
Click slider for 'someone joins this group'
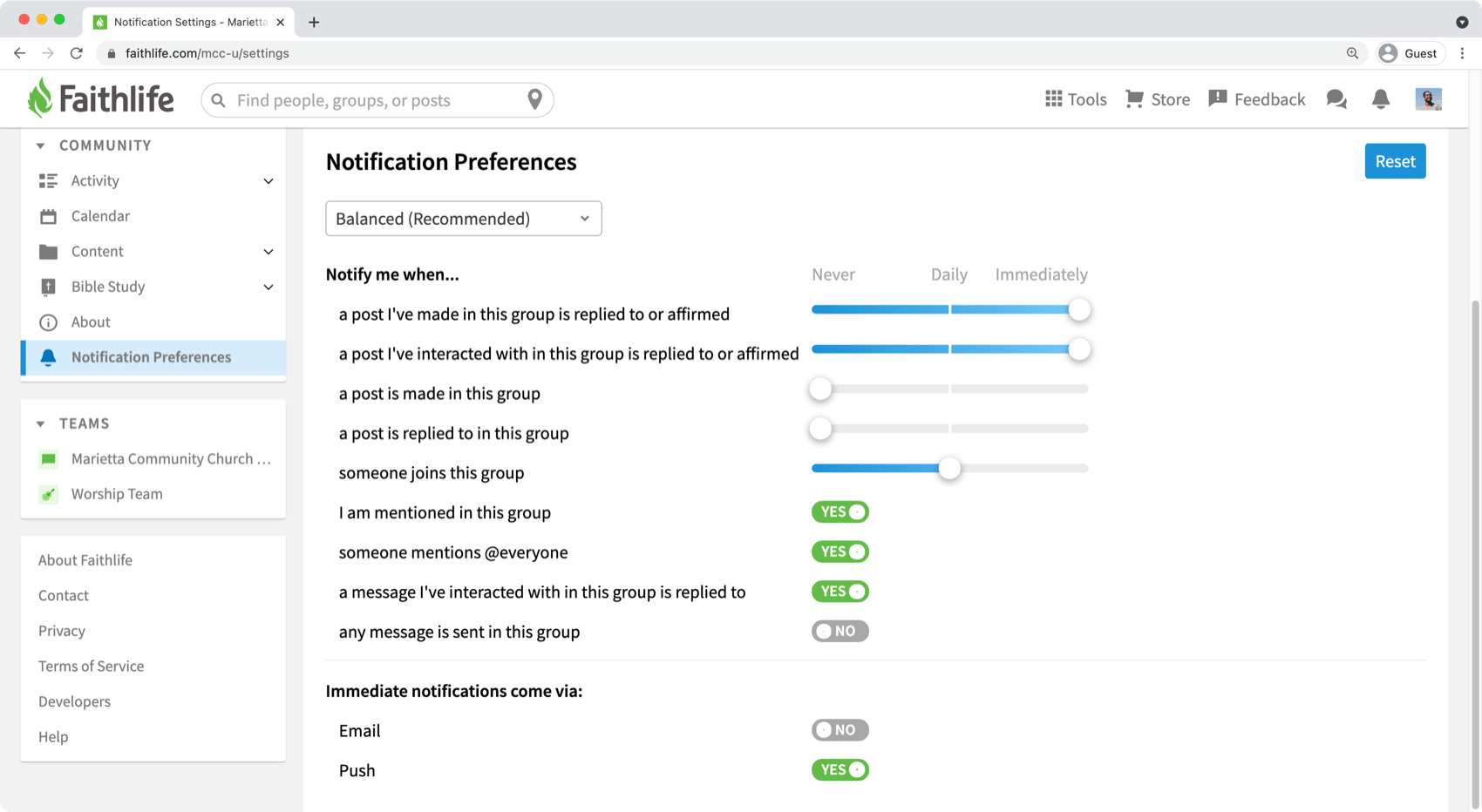click(950, 468)
